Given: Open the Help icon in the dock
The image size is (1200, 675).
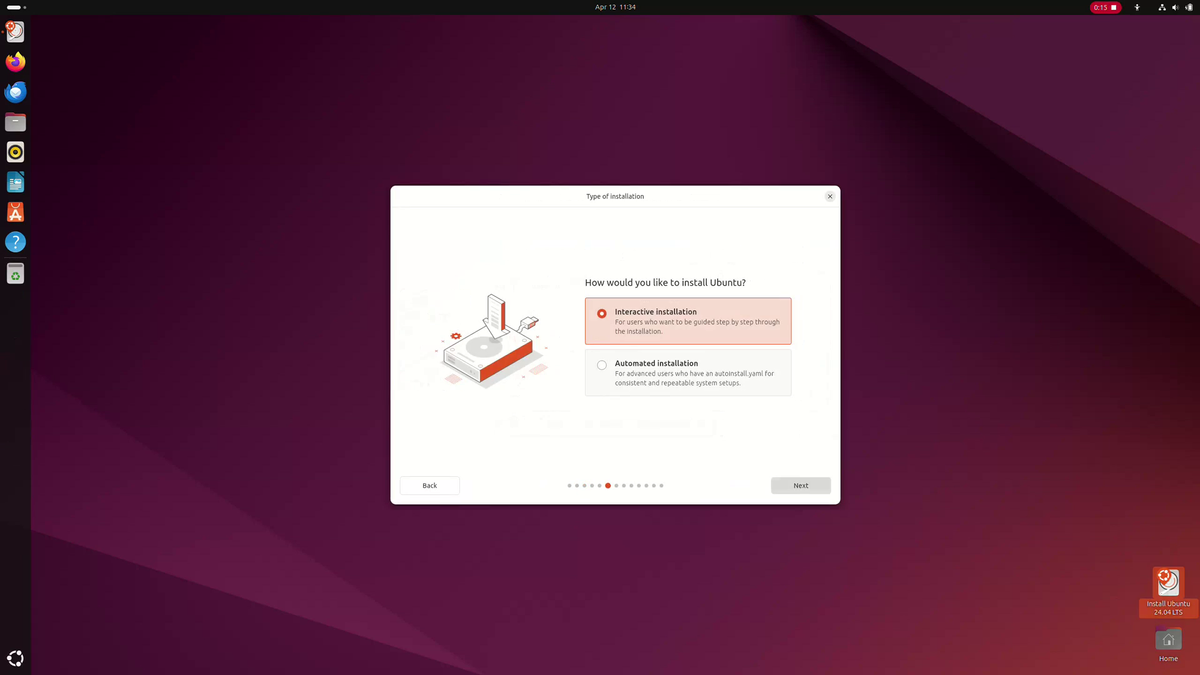Looking at the screenshot, I should pos(15,242).
